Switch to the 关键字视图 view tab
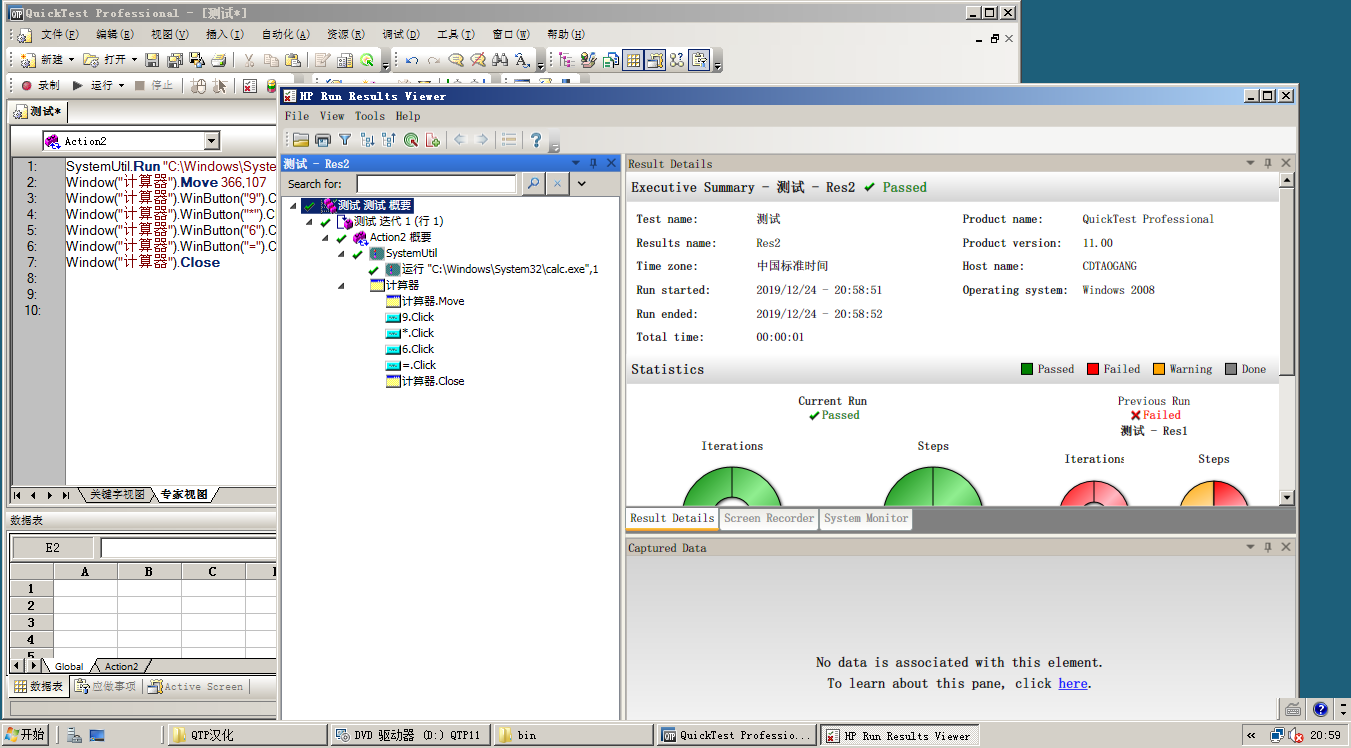The height and width of the screenshot is (748, 1351). 117,495
